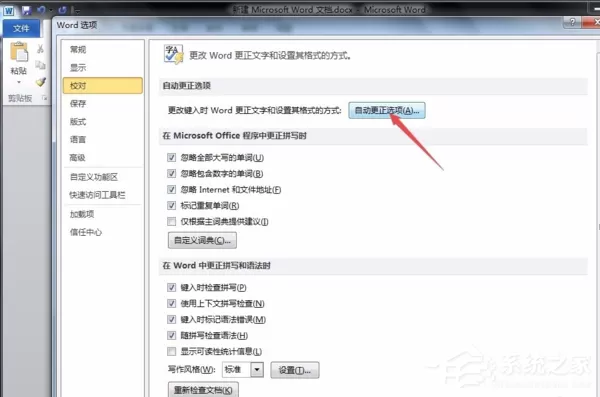Open the Paste dropdown arrow
The width and height of the screenshot is (600, 397).
click(x=19, y=82)
